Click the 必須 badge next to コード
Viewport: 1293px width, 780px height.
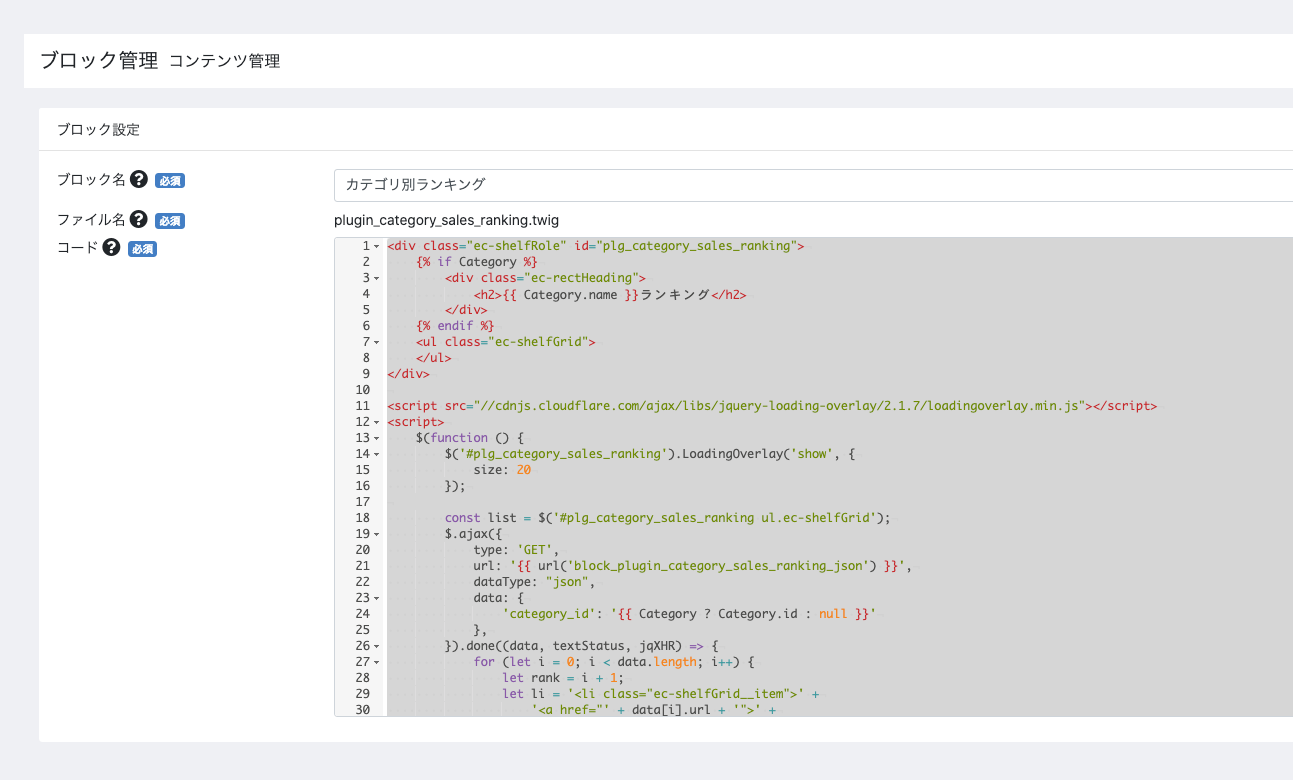click(142, 249)
